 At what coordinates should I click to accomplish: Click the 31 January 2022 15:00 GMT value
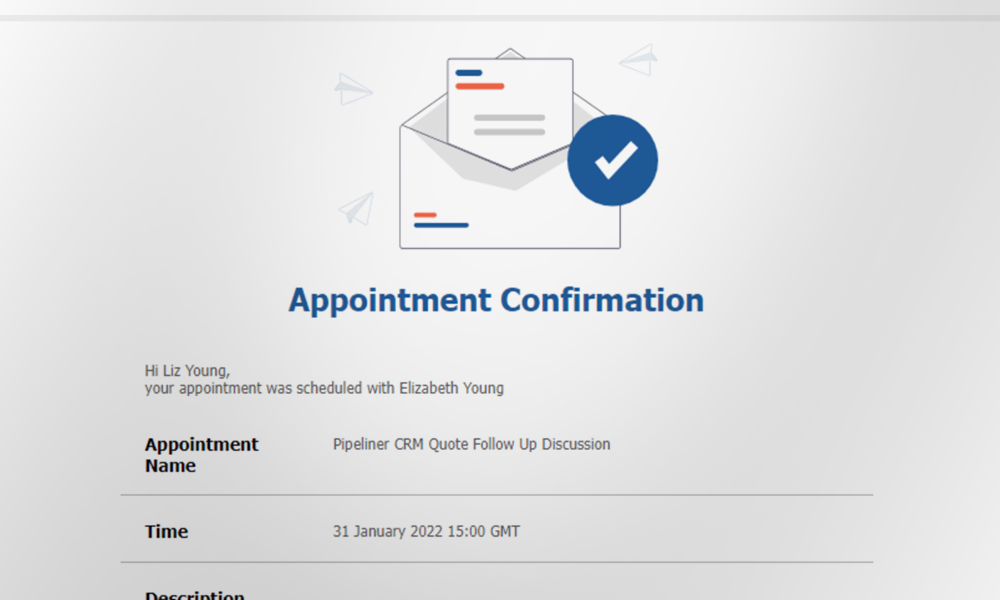click(426, 532)
